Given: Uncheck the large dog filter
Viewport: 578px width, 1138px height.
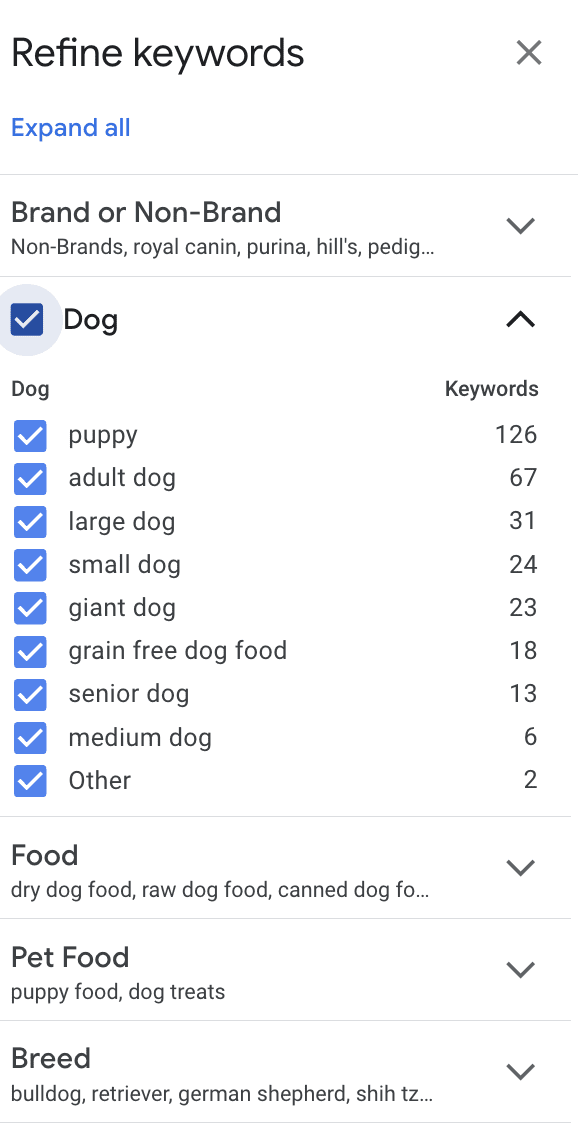Looking at the screenshot, I should pyautogui.click(x=30, y=521).
